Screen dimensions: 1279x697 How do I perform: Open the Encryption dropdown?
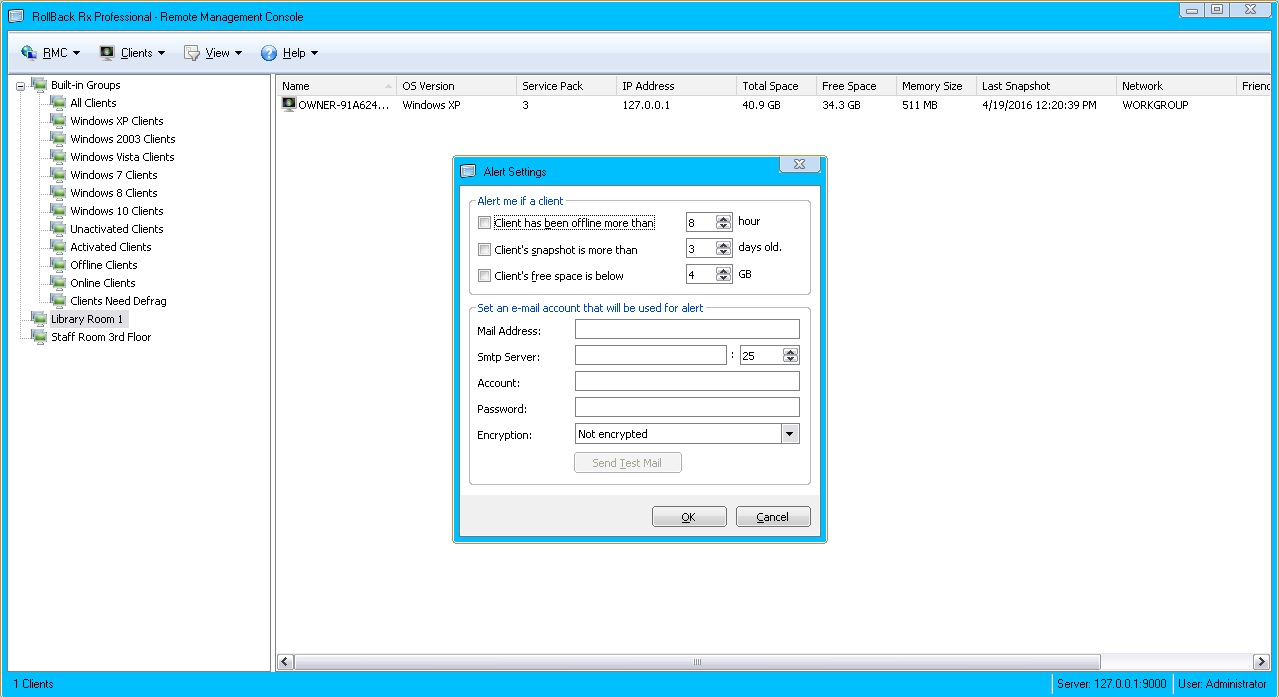[x=790, y=434]
